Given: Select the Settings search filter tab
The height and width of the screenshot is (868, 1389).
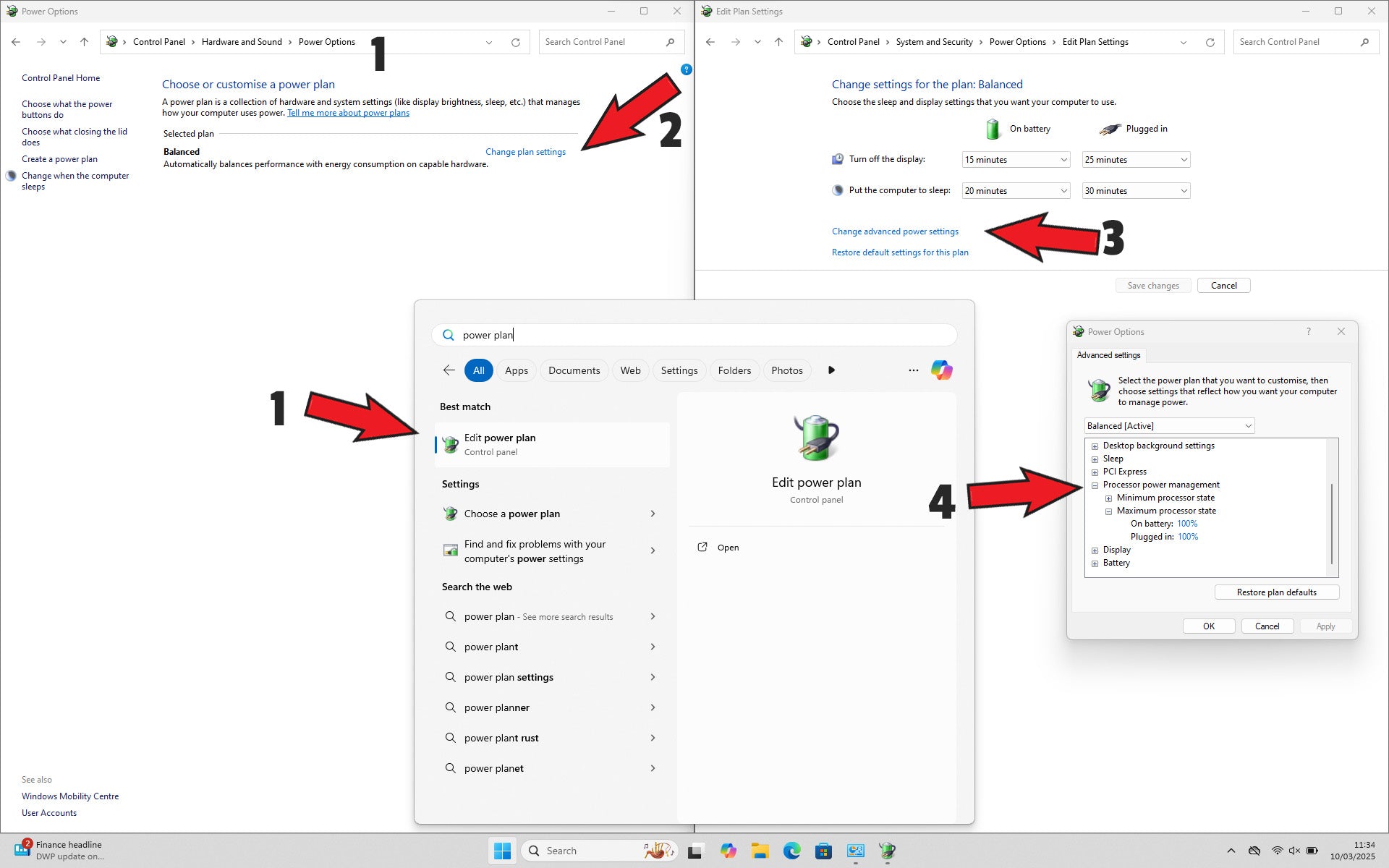Looking at the screenshot, I should (679, 370).
